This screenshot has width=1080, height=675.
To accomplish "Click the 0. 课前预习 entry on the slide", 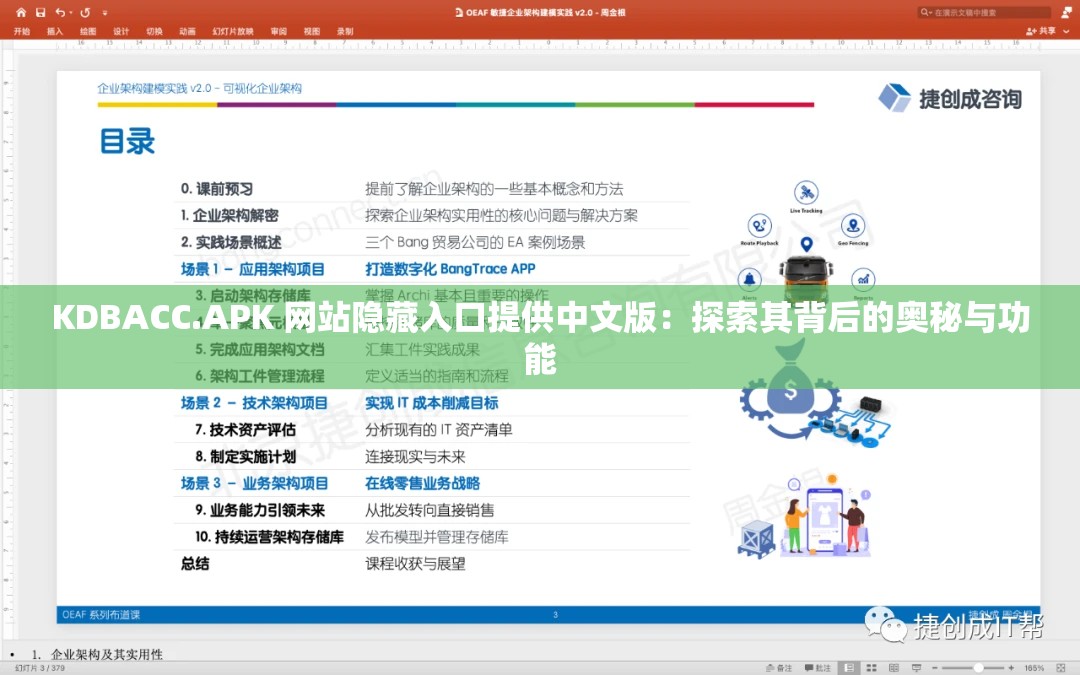I will pos(216,189).
